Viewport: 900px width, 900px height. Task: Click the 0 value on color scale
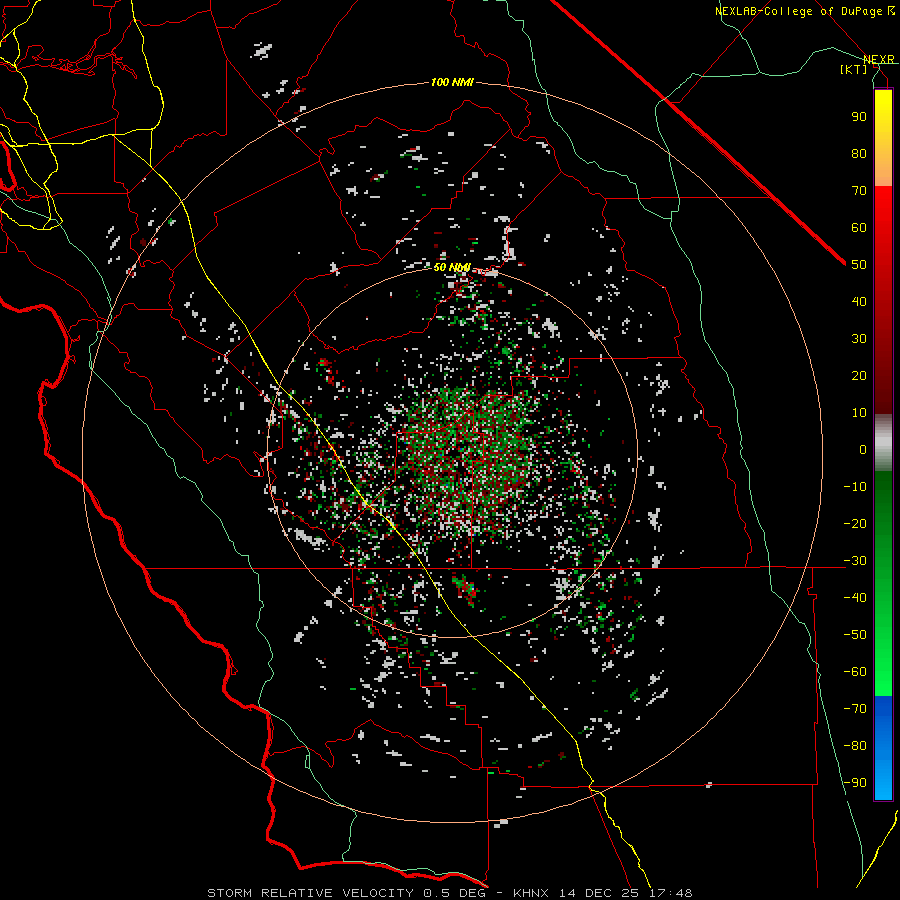pos(863,449)
